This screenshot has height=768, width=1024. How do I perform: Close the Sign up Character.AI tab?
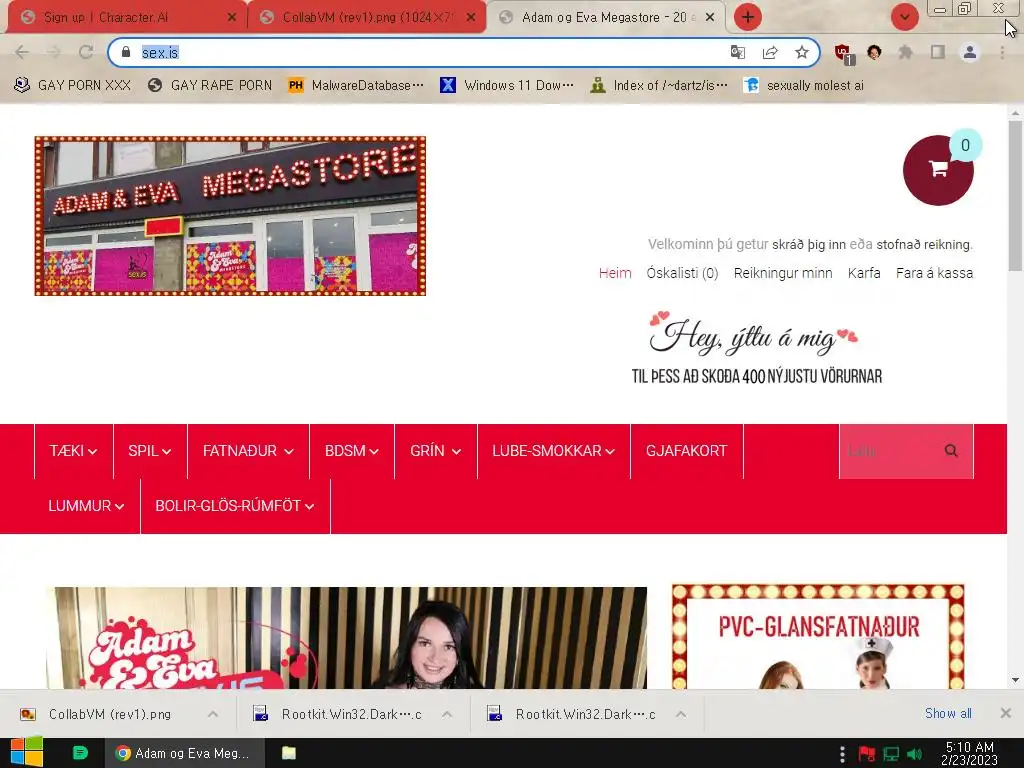tap(231, 18)
